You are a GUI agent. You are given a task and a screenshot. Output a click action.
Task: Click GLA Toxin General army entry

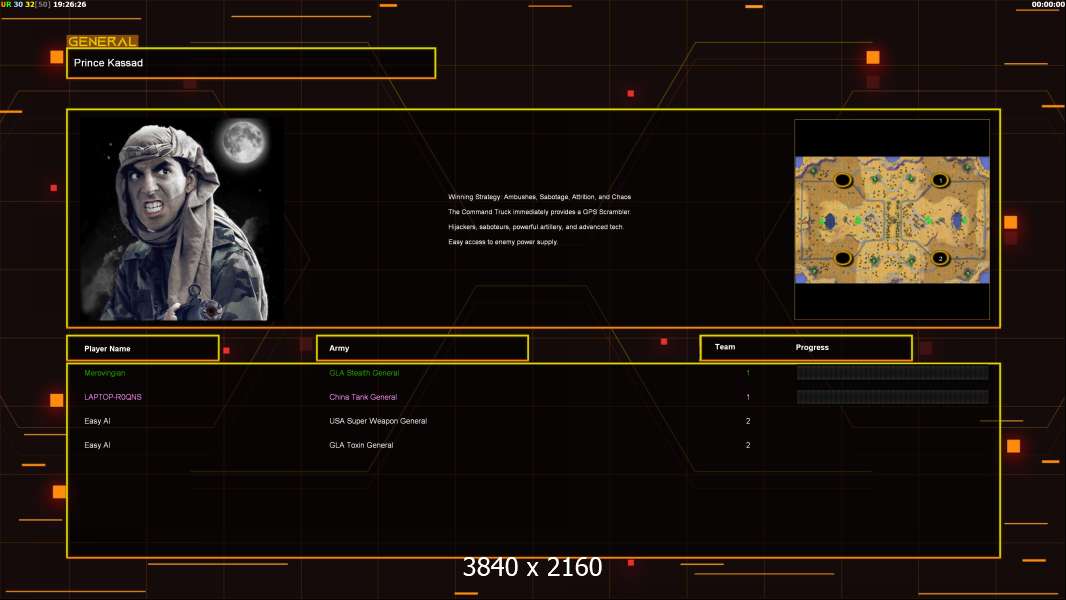(361, 445)
